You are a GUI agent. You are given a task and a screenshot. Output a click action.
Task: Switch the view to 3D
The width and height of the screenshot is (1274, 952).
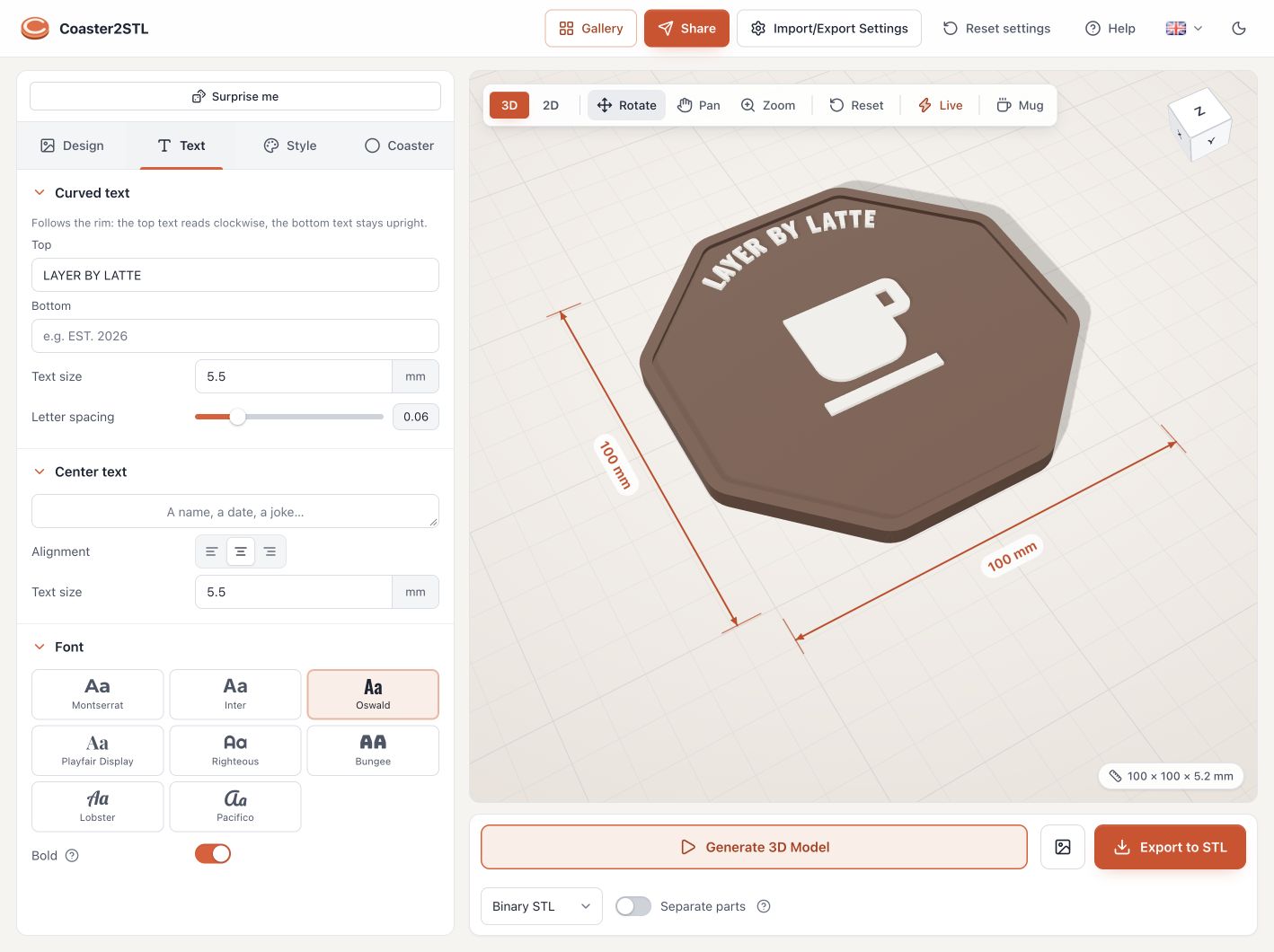(509, 105)
